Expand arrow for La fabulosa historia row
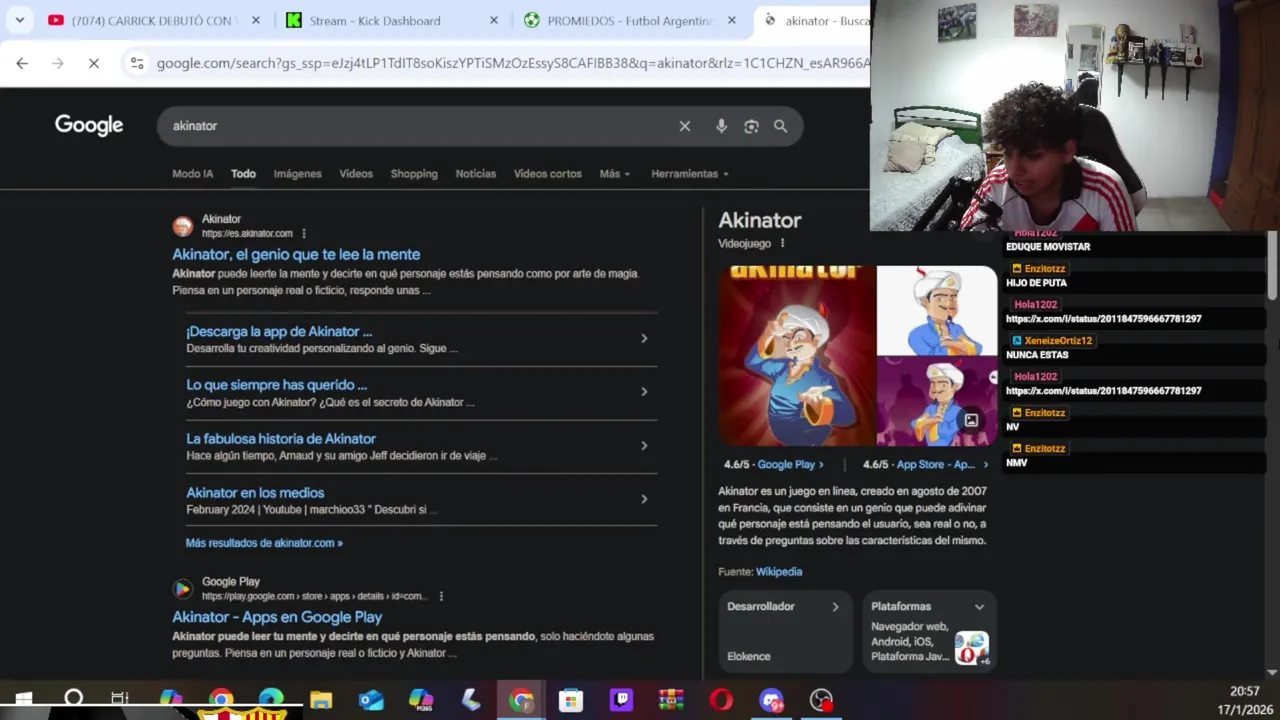This screenshot has height=720, width=1280. point(644,446)
